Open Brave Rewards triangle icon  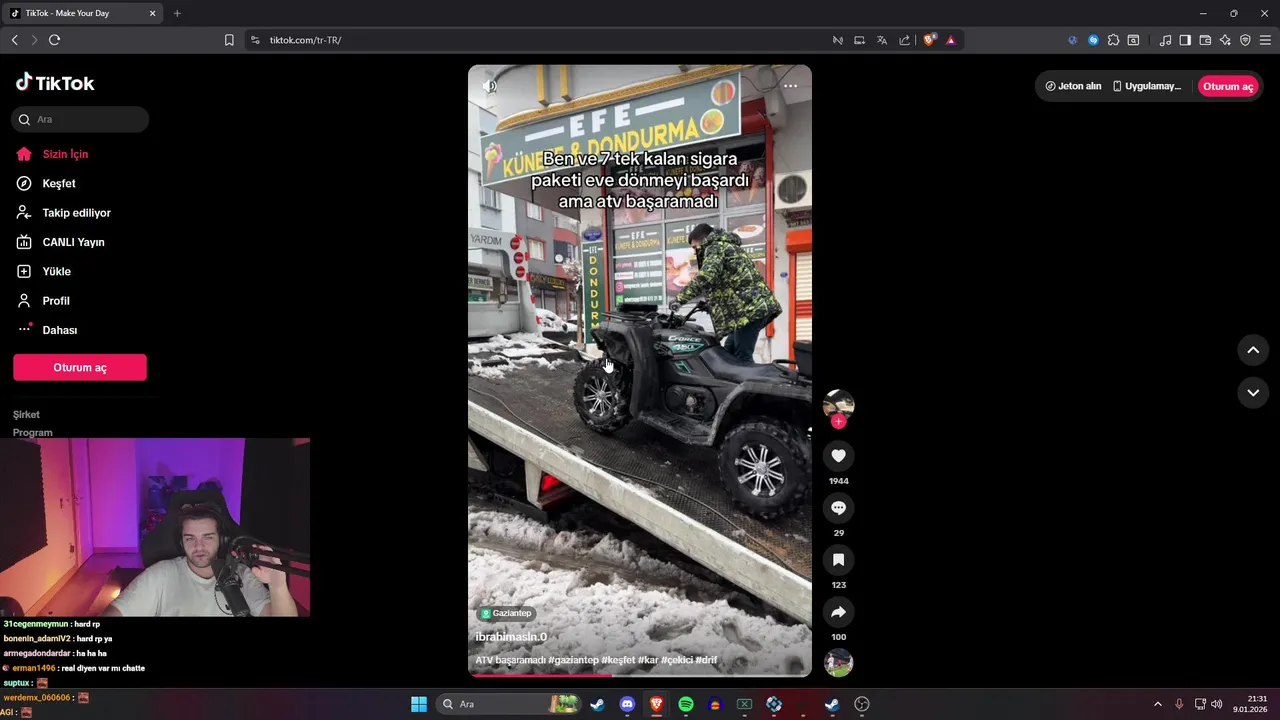pyautogui.click(x=950, y=40)
